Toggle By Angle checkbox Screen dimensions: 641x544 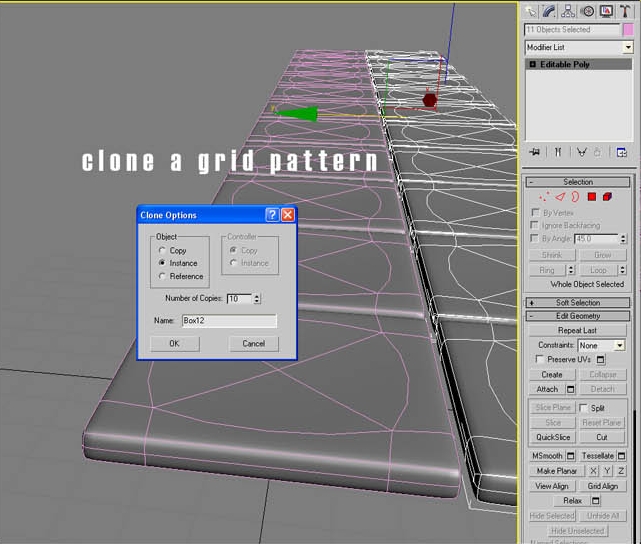pyautogui.click(x=534, y=238)
